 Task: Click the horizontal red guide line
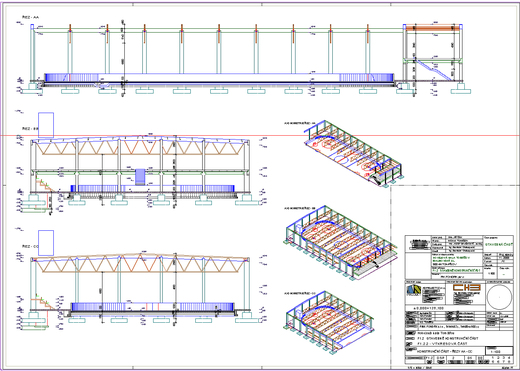click(x=260, y=136)
